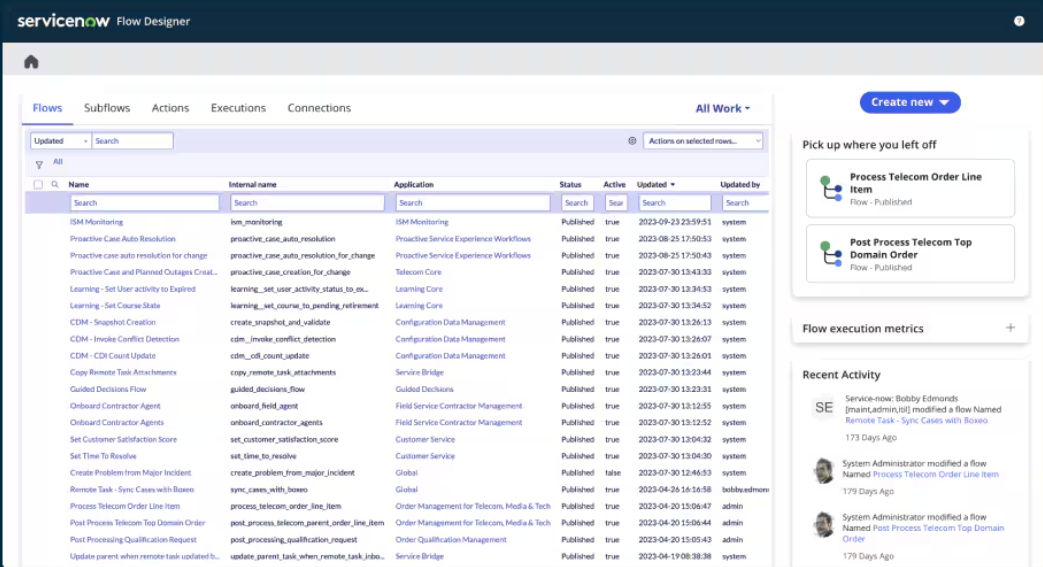Open Post Processing Qualification Request flow
The image size is (1043, 567).
[133, 540]
